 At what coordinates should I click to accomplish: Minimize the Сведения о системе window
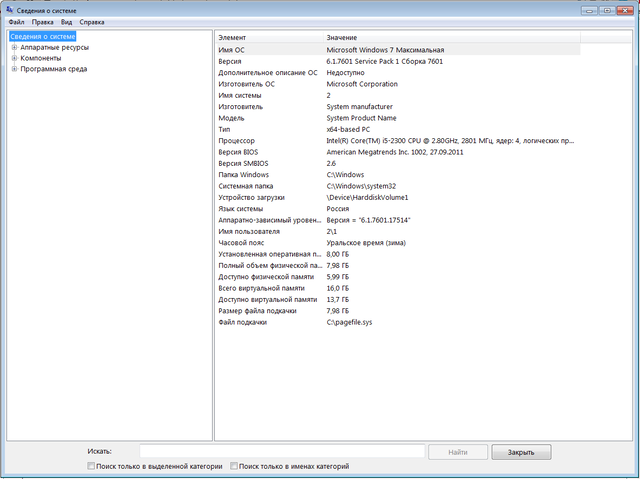(x=589, y=9)
